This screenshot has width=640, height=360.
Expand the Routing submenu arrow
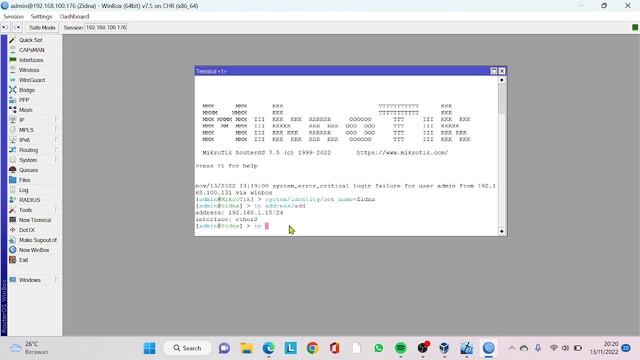tap(56, 149)
